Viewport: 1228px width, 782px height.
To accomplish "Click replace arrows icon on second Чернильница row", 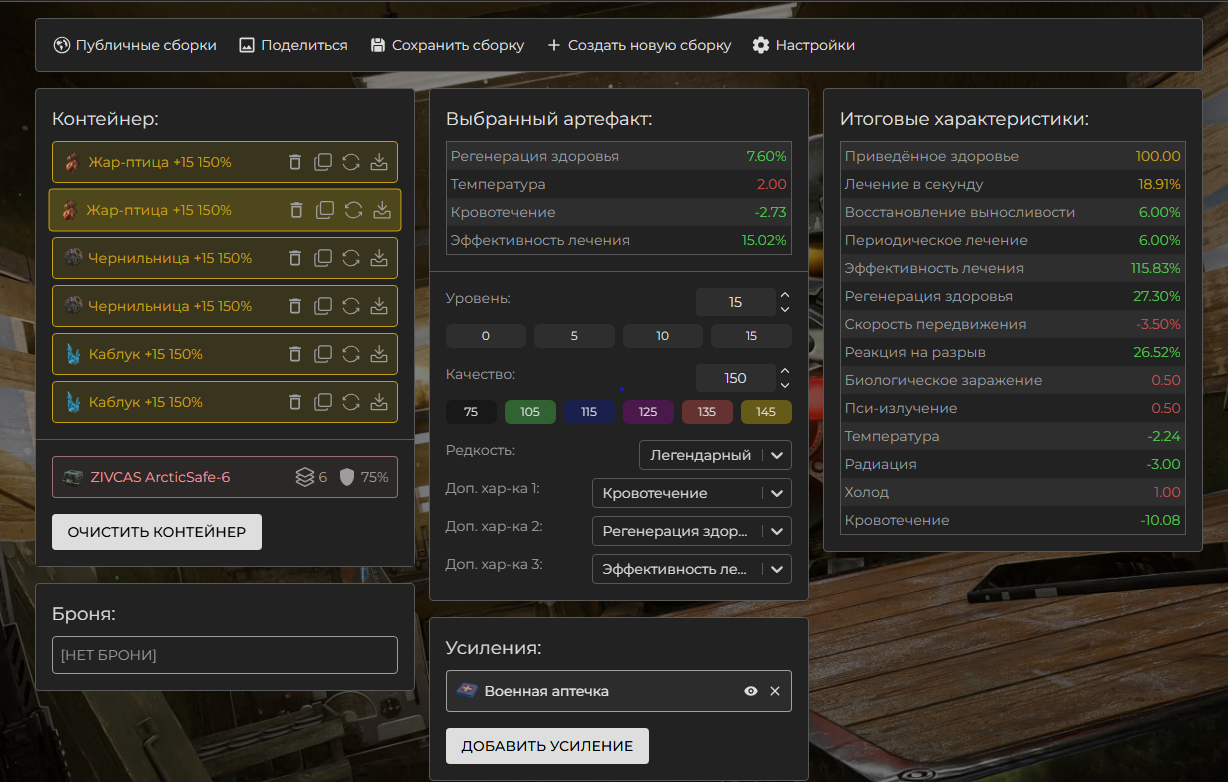I will pos(351,306).
